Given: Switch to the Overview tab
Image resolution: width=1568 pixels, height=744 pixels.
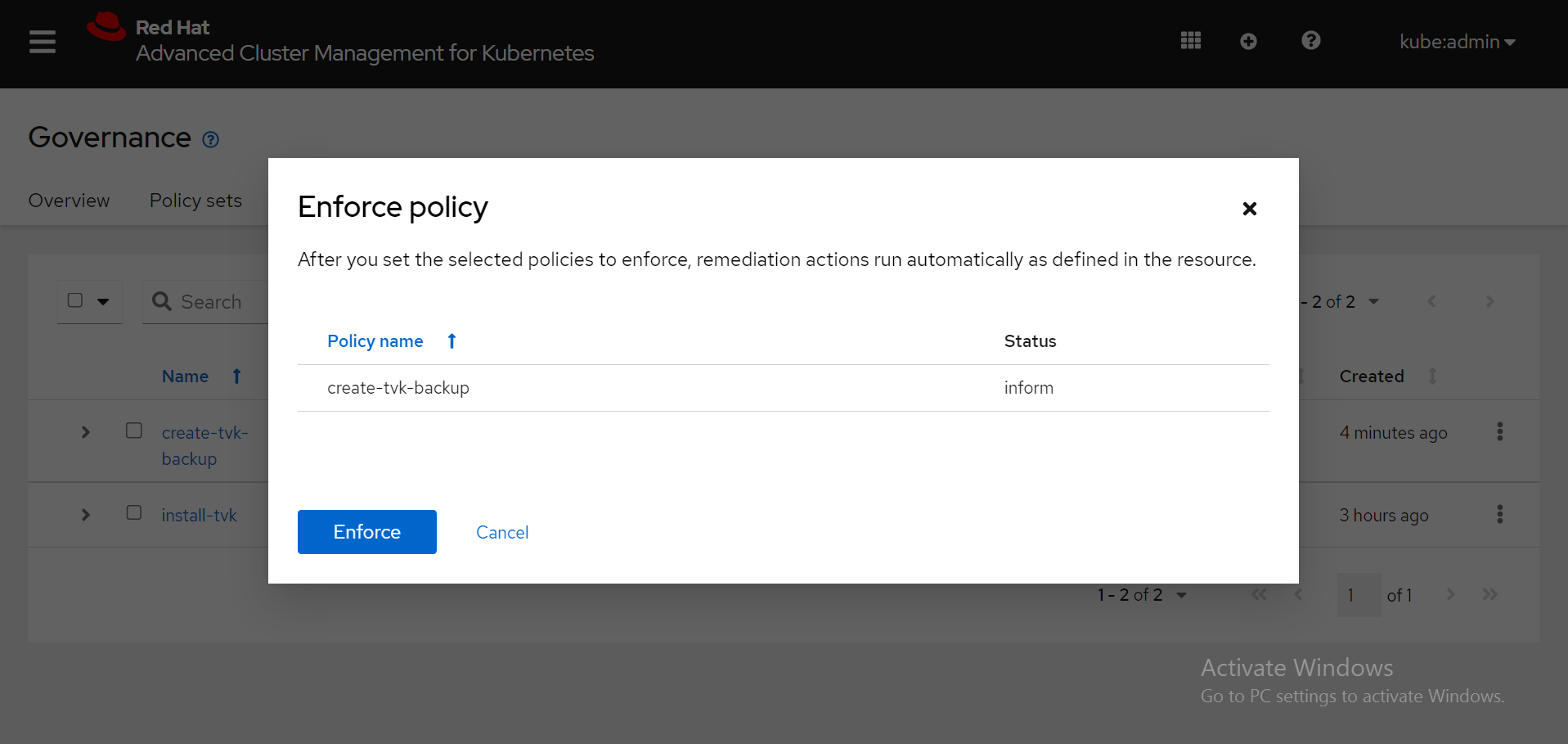Looking at the screenshot, I should click(69, 201).
